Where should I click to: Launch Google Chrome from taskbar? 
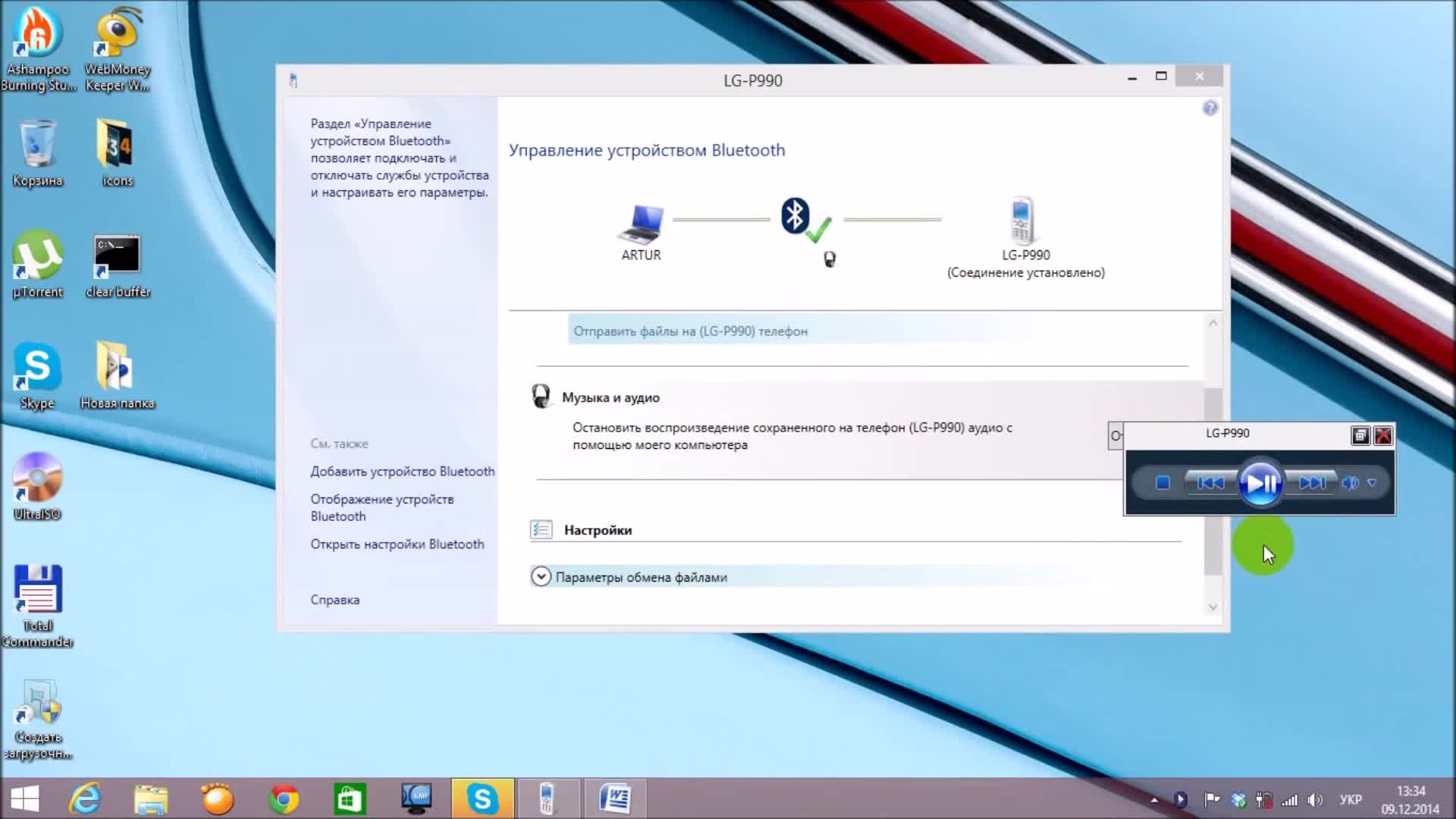click(284, 799)
